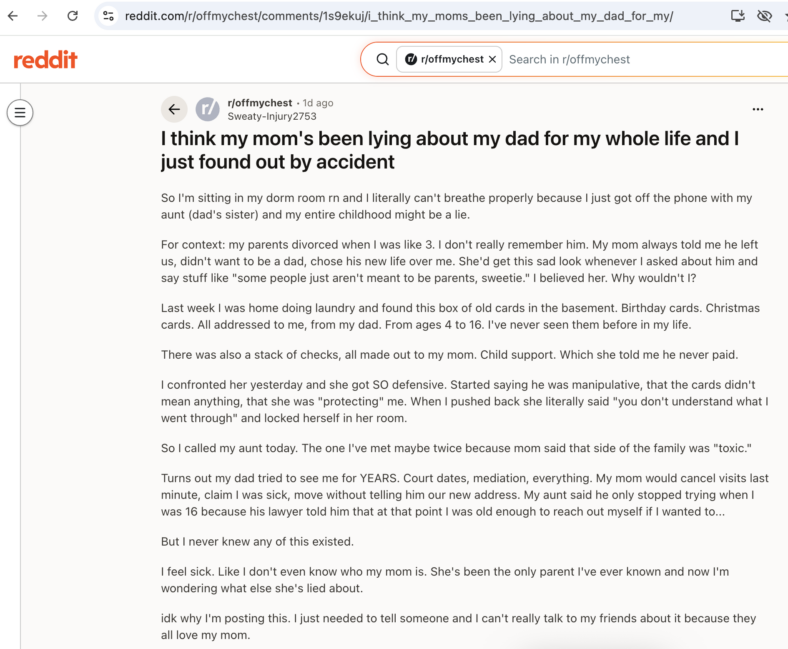Open r/offmychest community avatar
788x649 pixels.
pos(208,109)
